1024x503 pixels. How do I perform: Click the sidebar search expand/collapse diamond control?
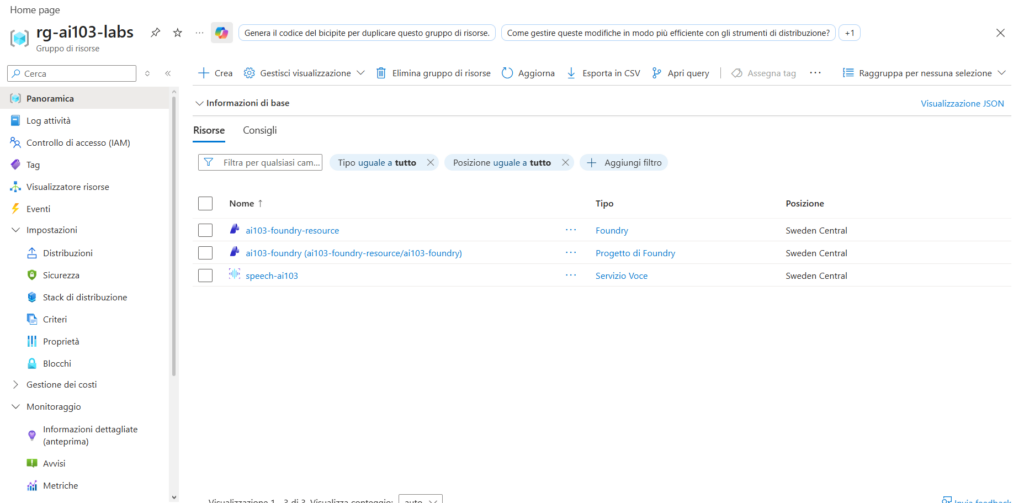pyautogui.click(x=147, y=73)
